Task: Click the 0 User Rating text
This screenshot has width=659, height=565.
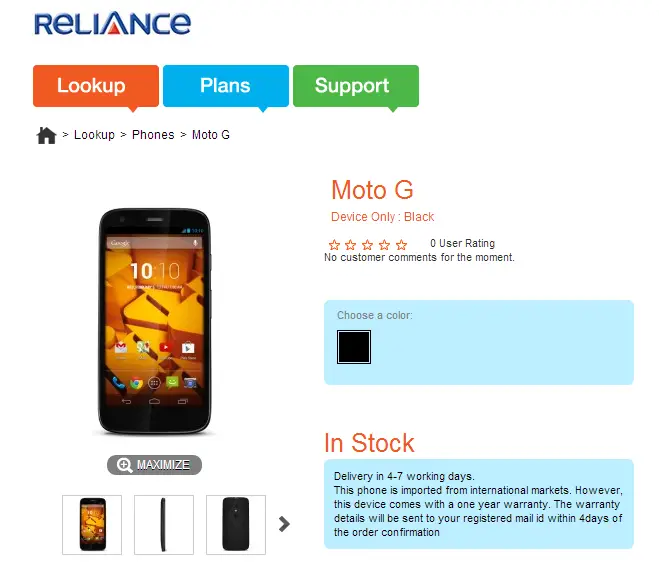Action: [x=462, y=243]
